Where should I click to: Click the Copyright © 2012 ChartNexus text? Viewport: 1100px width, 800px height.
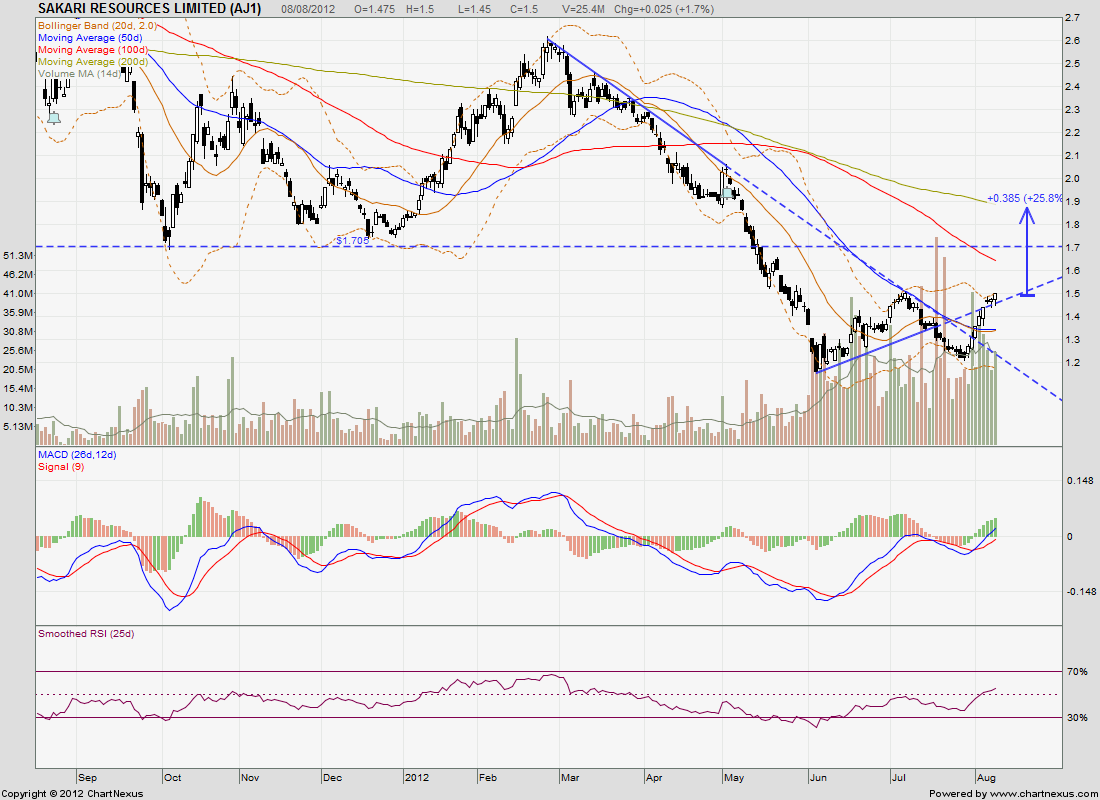tap(73, 794)
